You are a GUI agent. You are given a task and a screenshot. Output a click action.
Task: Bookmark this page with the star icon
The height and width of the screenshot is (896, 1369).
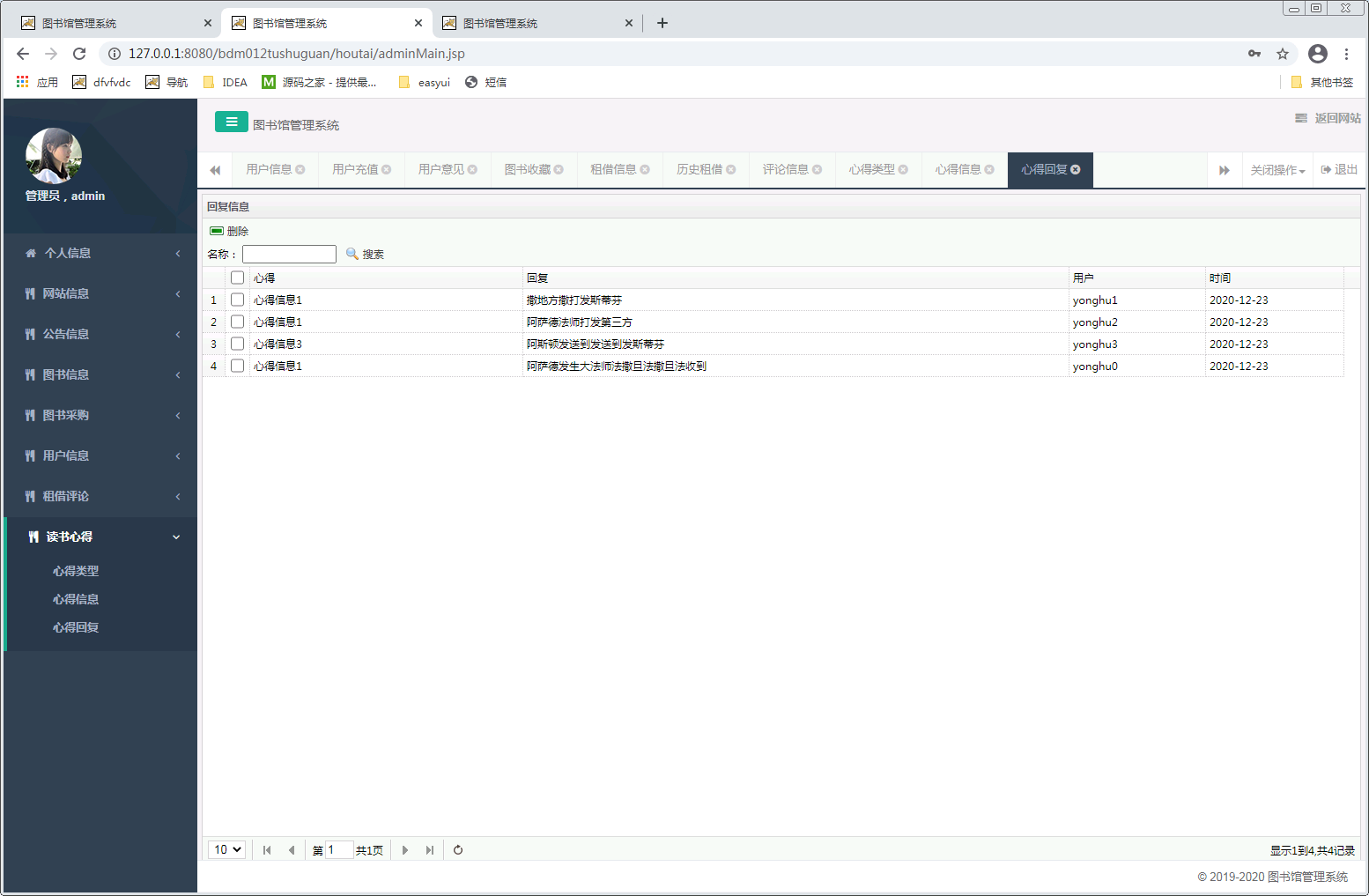pyautogui.click(x=1283, y=54)
